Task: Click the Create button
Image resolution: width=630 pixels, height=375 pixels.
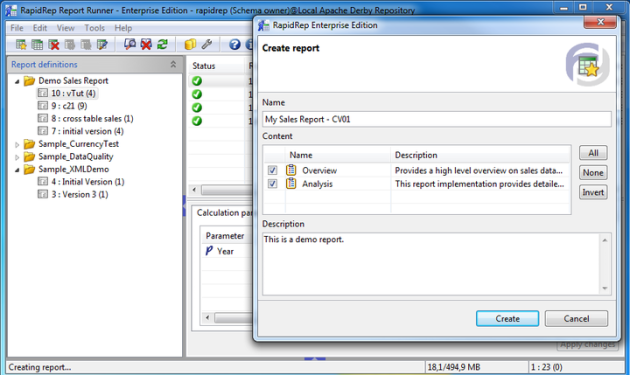Action: click(x=507, y=318)
